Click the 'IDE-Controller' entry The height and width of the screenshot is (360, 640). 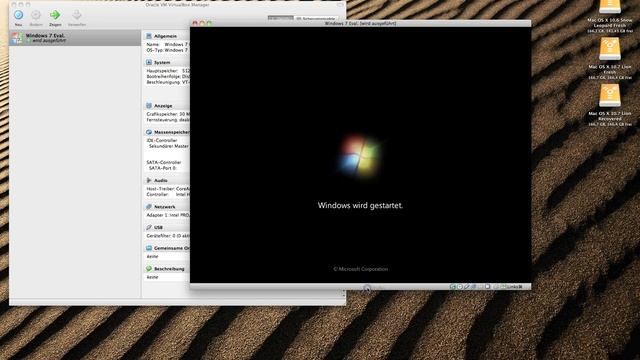pyautogui.click(x=162, y=140)
